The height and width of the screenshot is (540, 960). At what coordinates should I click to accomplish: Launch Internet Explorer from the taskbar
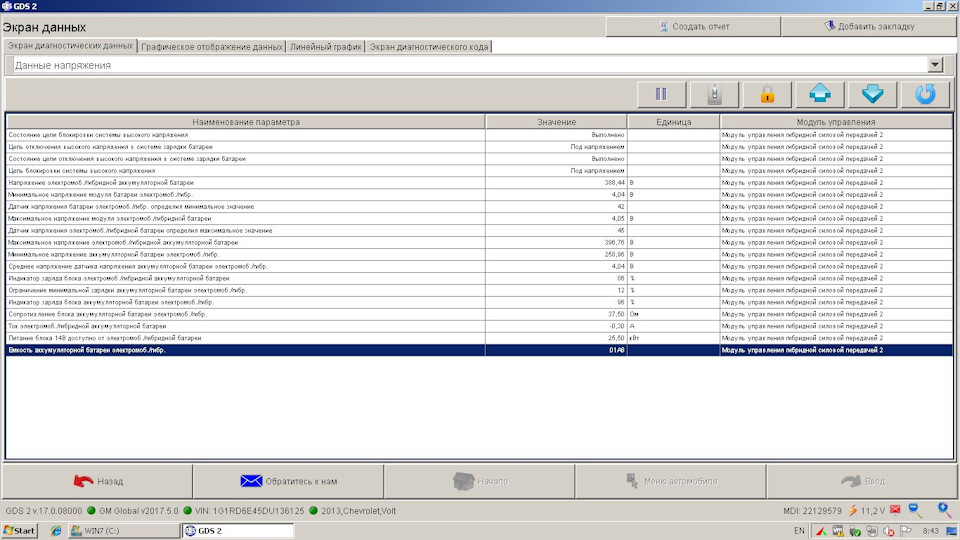(56, 531)
